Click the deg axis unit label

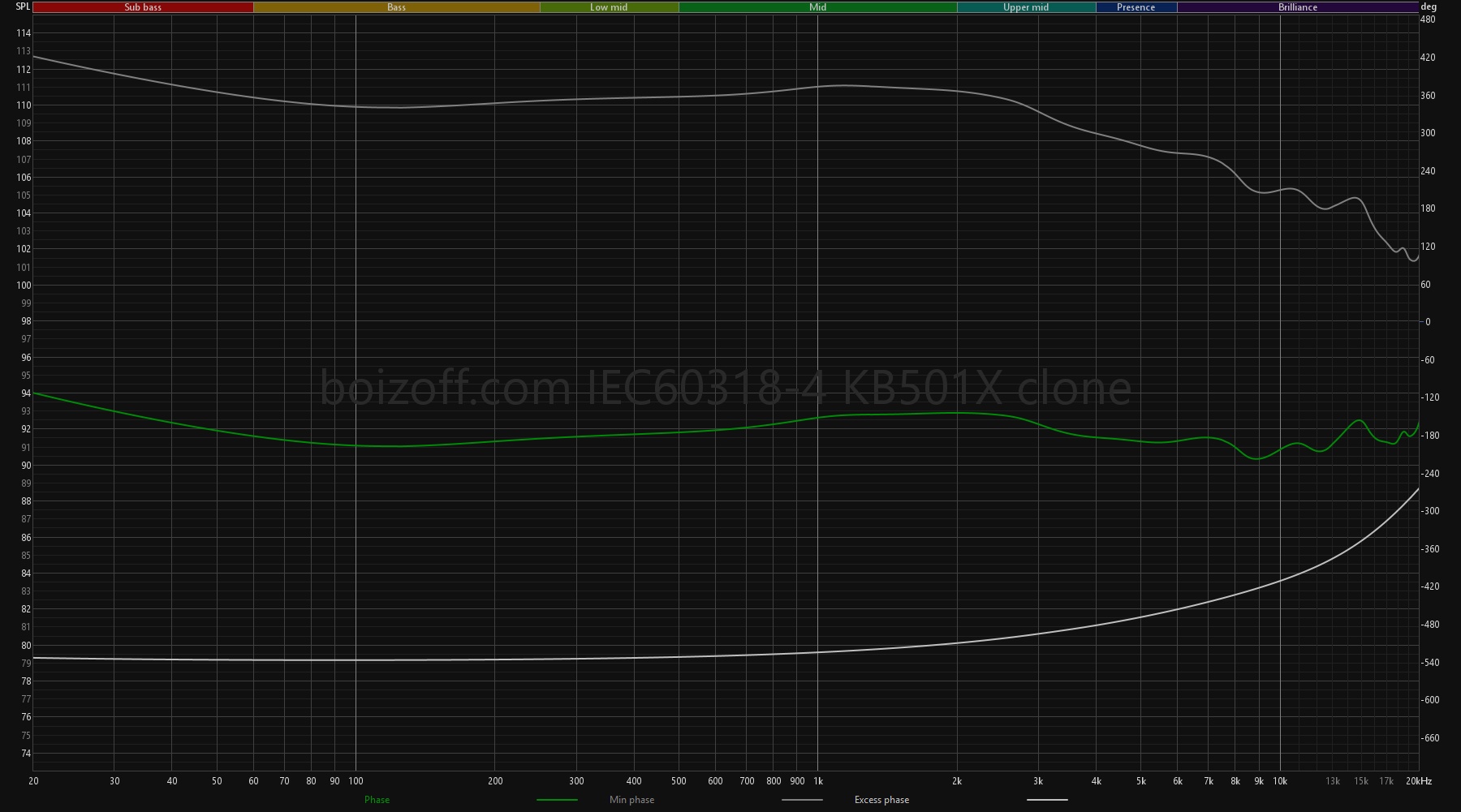tap(1429, 6)
